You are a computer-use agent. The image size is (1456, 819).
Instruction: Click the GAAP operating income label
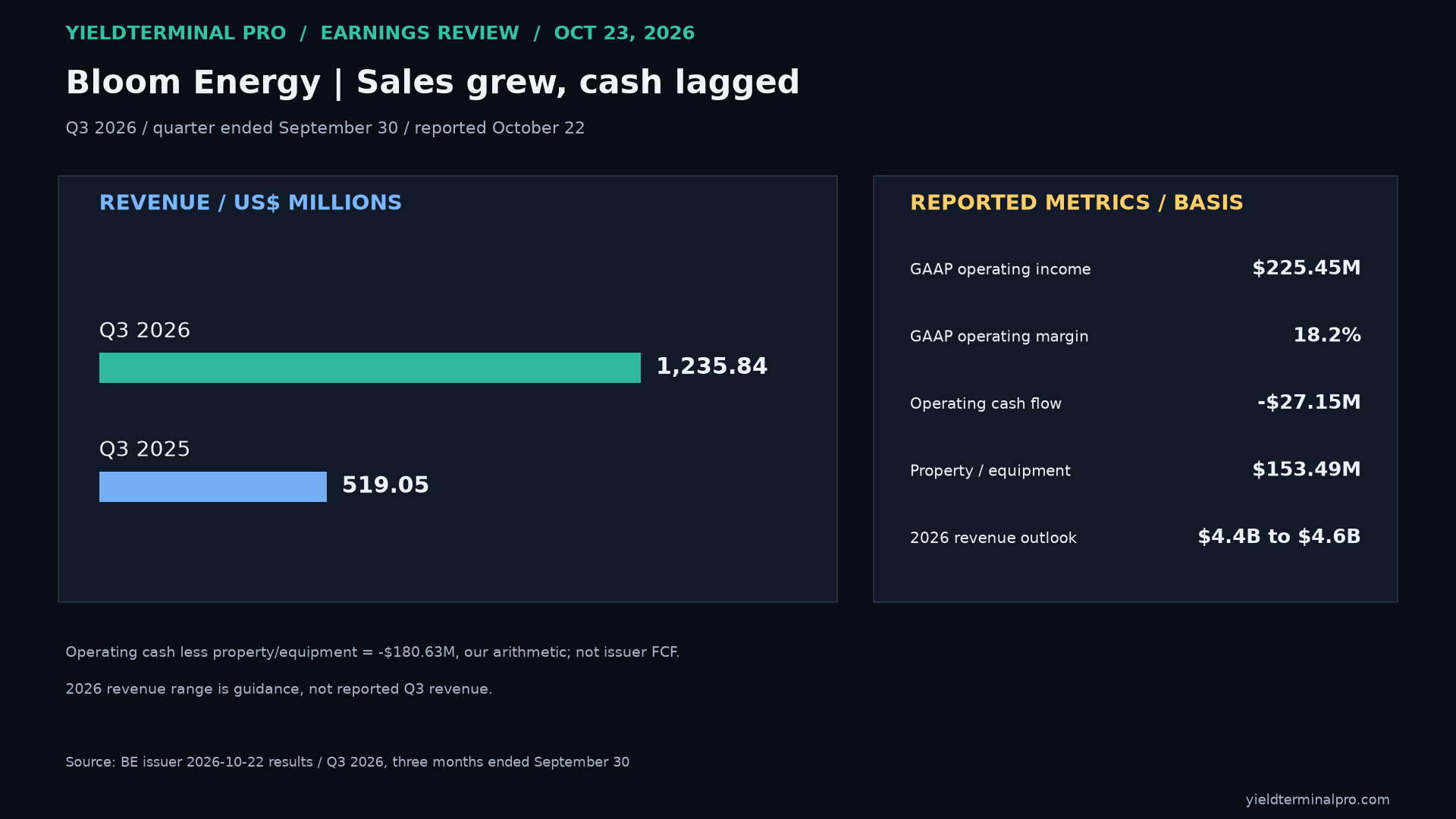pos(1000,270)
